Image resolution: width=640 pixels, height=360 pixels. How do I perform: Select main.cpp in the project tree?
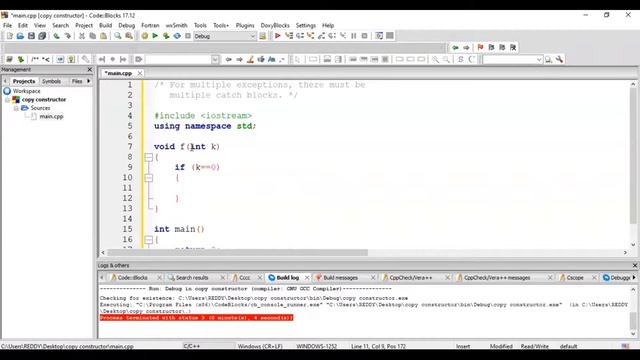click(x=51, y=116)
